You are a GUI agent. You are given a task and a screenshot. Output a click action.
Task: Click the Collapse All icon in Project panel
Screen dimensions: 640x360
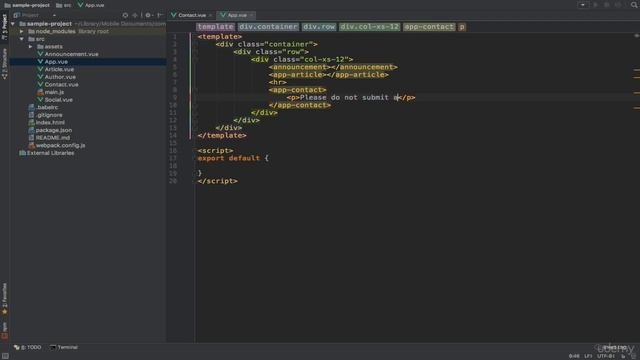[135, 15]
